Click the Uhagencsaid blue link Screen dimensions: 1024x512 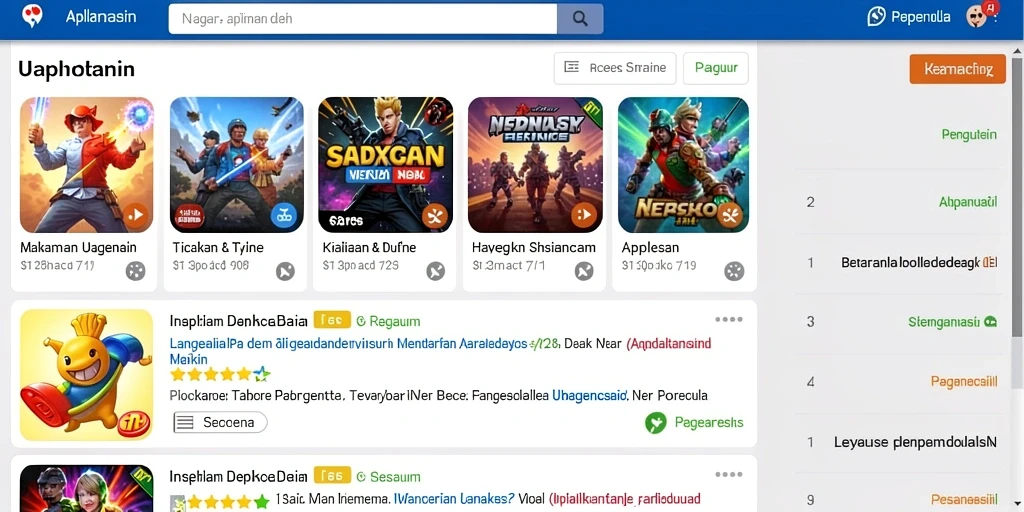point(590,395)
